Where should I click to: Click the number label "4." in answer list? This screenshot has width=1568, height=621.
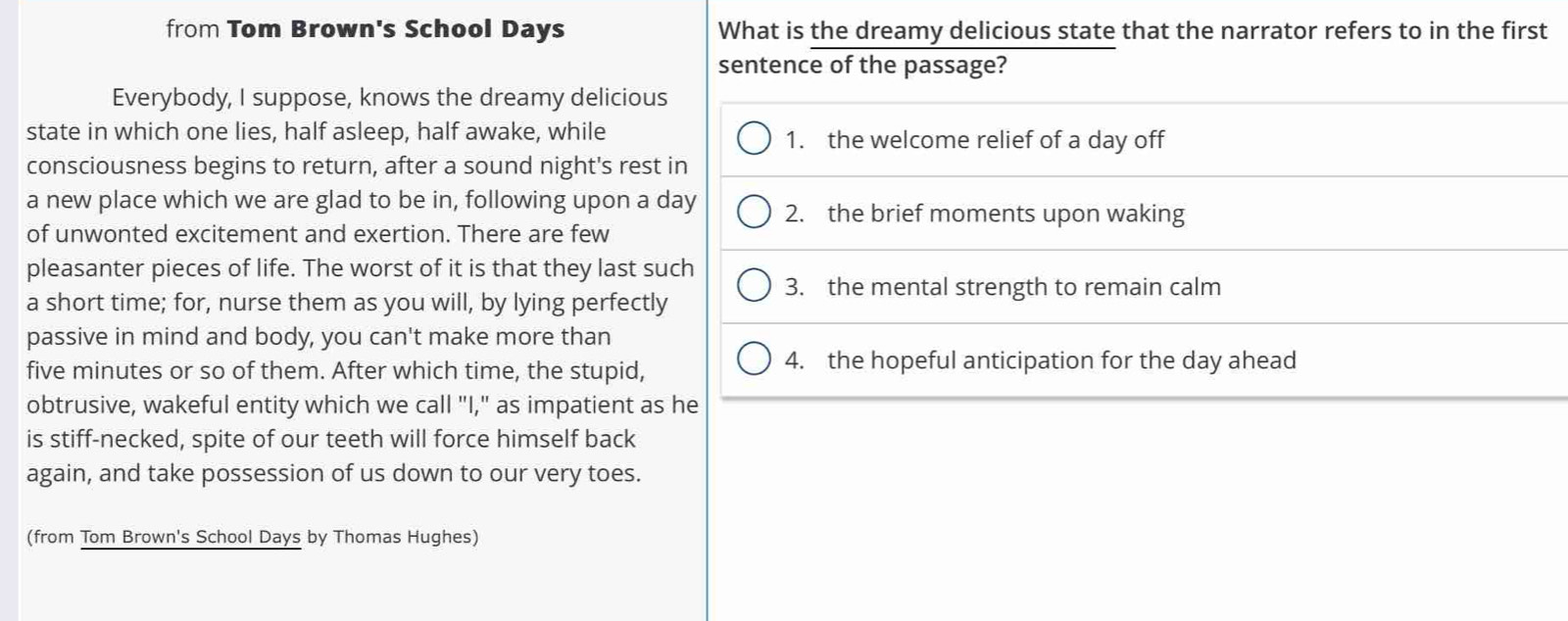coord(795,360)
